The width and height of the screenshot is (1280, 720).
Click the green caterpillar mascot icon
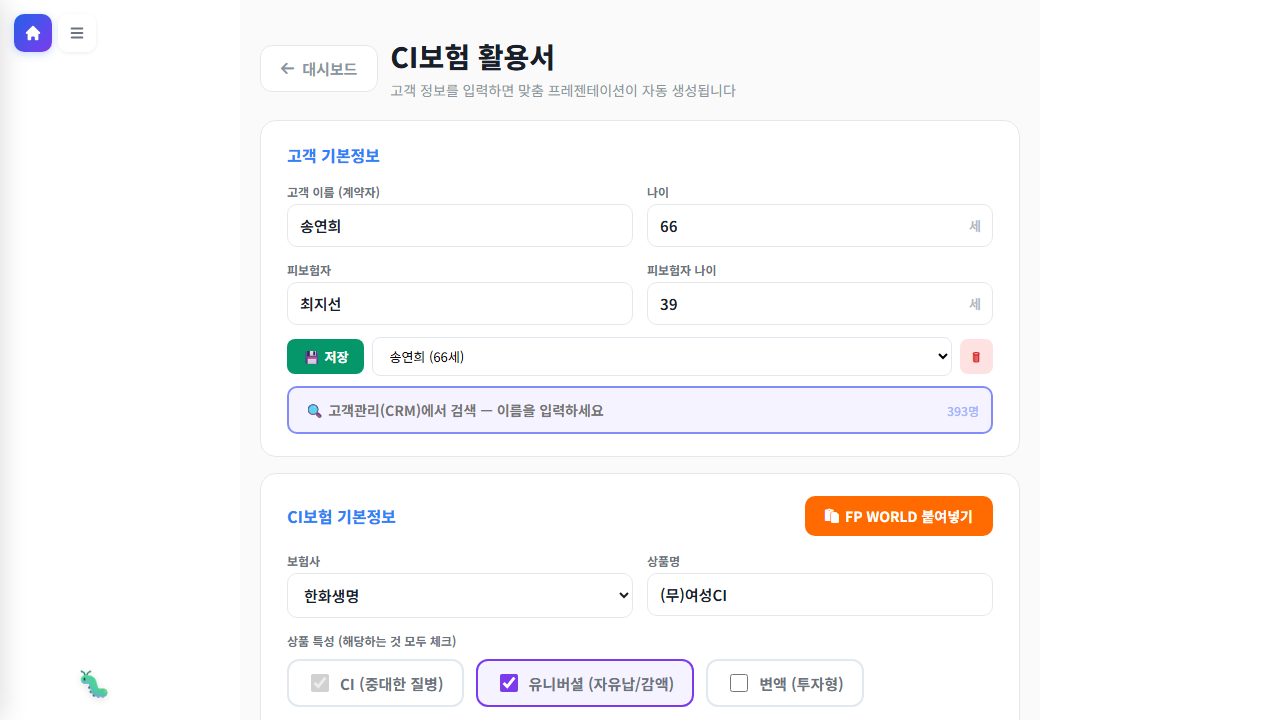93,684
